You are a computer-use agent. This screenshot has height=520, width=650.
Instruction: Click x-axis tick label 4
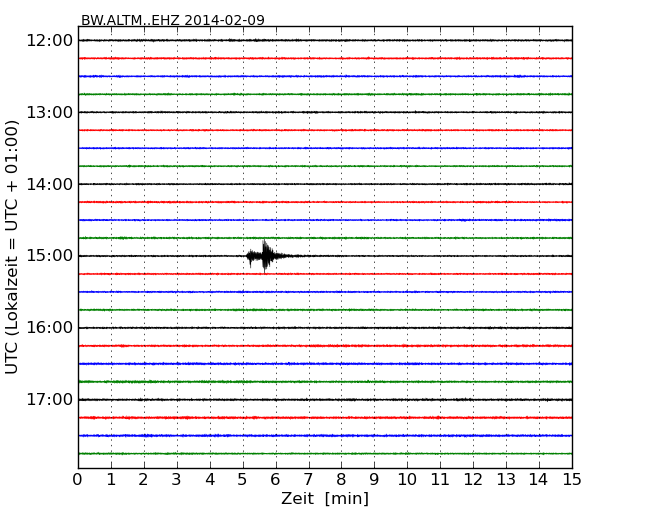click(210, 479)
